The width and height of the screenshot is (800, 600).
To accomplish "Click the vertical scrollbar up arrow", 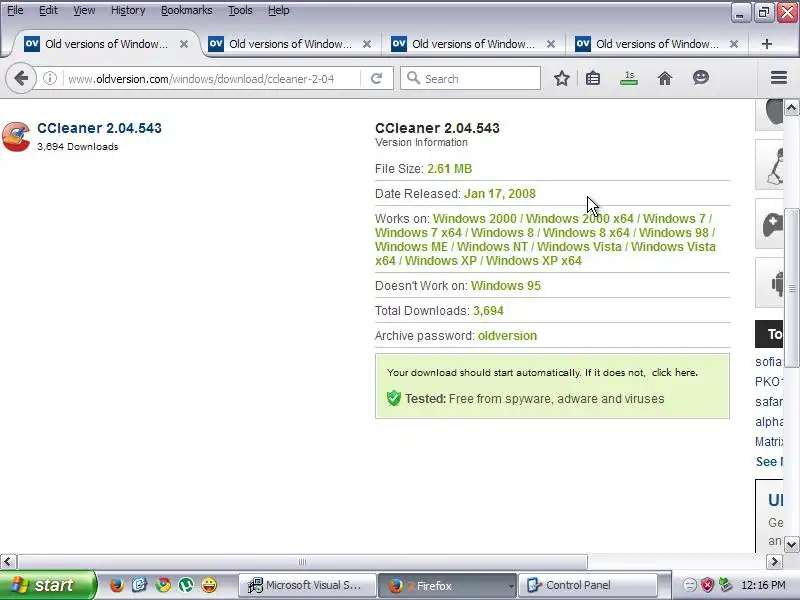I will click(791, 108).
